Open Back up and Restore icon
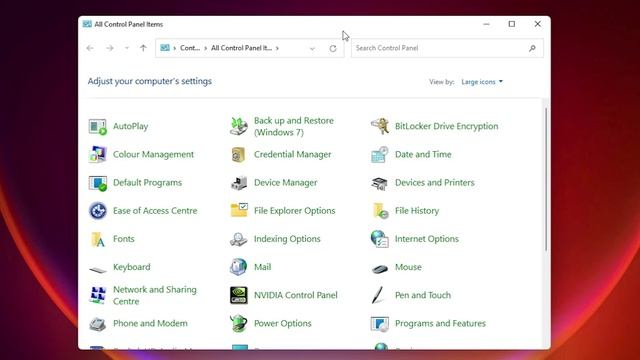Image resolution: width=640 pixels, height=360 pixels. pyautogui.click(x=238, y=127)
